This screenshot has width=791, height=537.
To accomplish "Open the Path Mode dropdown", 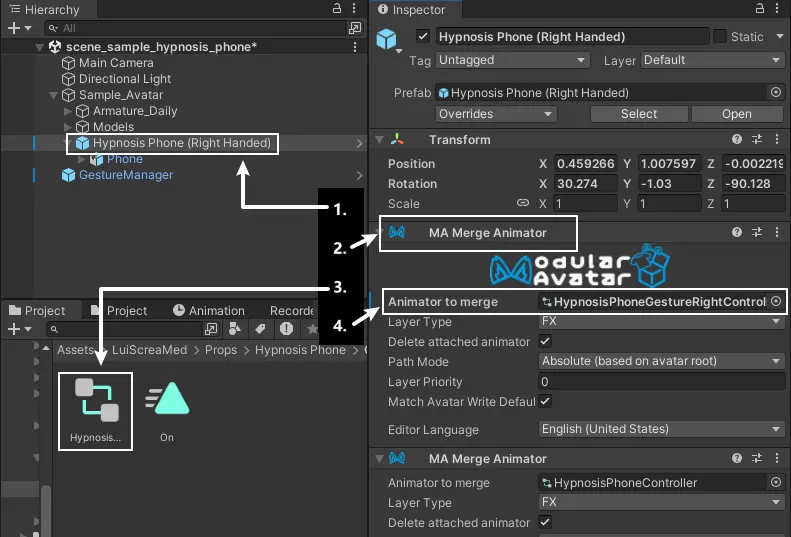I will [x=662, y=361].
